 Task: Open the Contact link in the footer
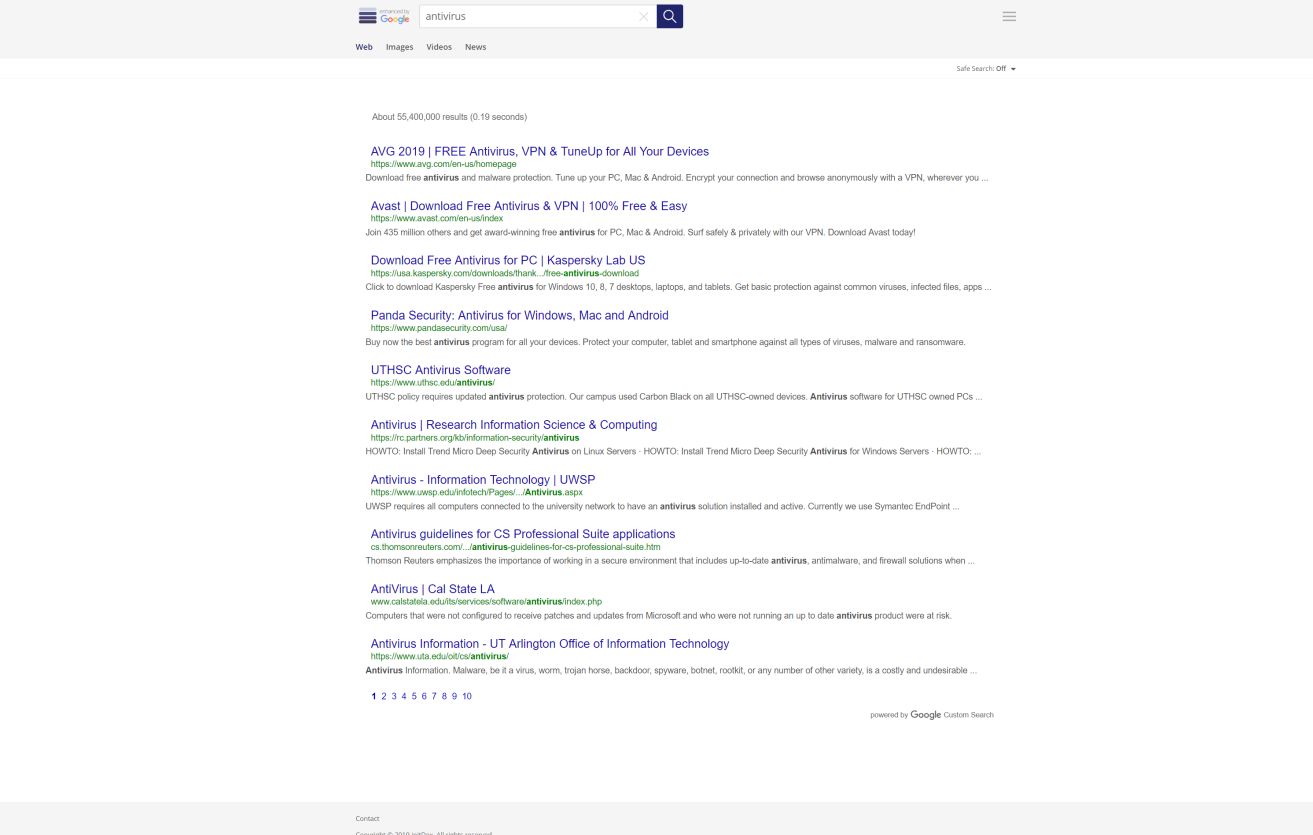[x=367, y=818]
